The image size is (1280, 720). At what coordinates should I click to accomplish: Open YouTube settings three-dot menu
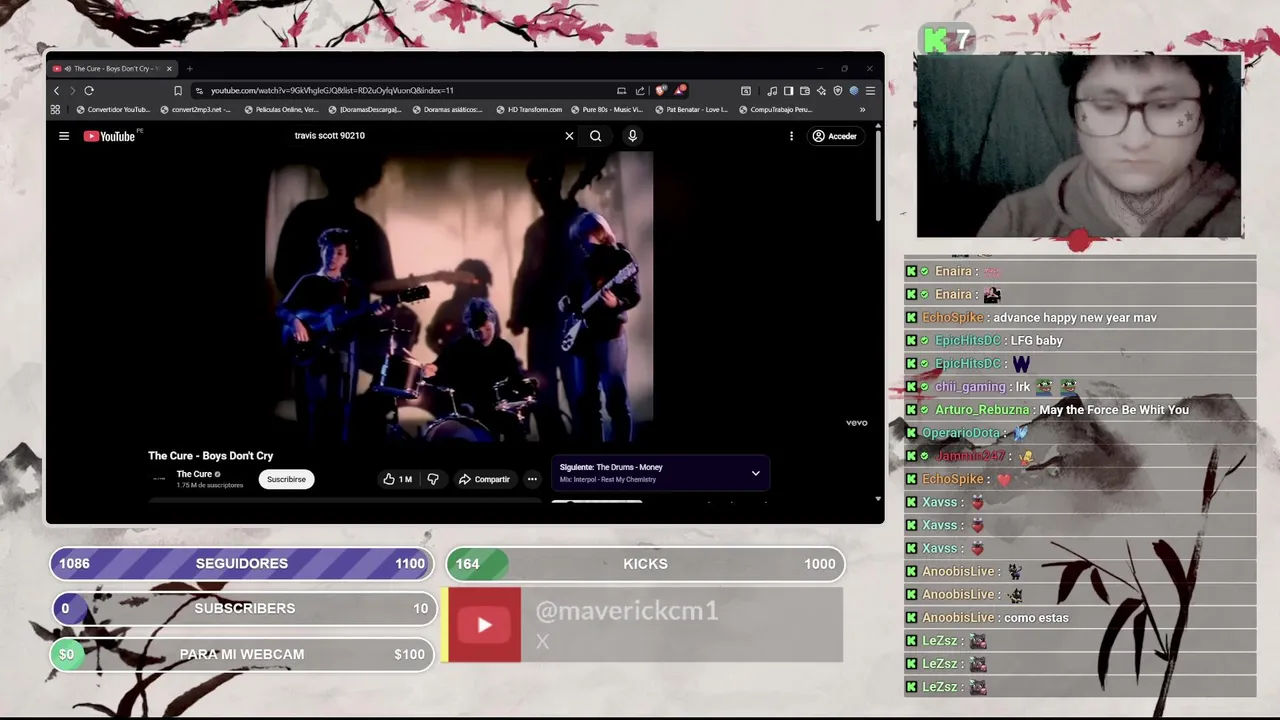[791, 136]
